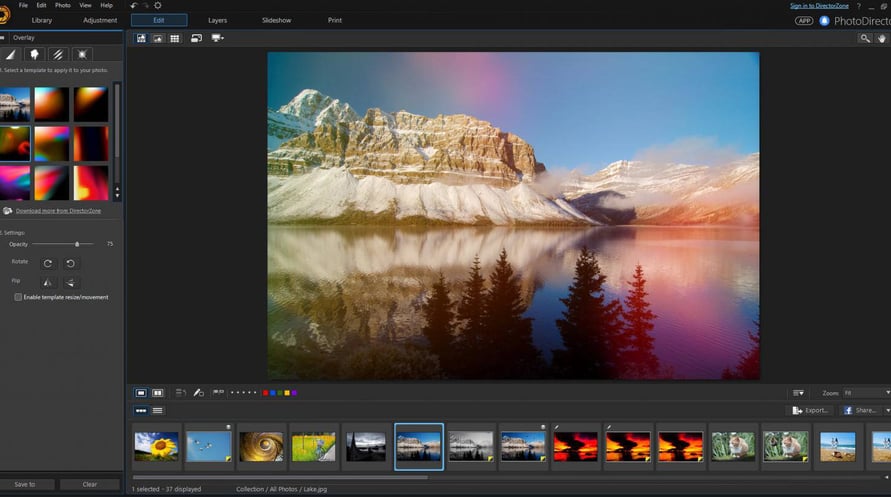Select the gradient wedge overlay type icon

pos(10,55)
